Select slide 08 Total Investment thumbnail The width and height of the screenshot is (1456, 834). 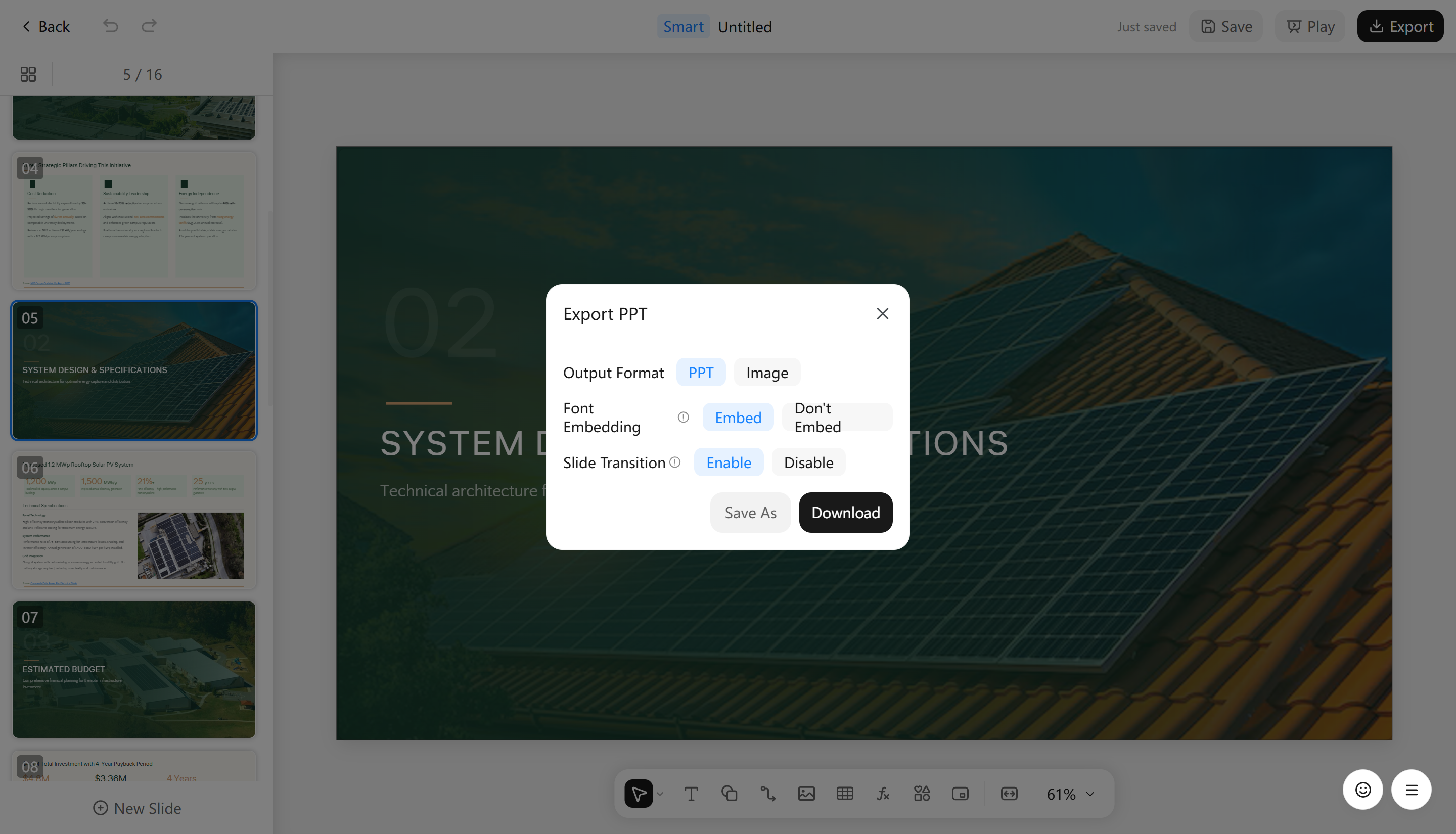click(134, 766)
